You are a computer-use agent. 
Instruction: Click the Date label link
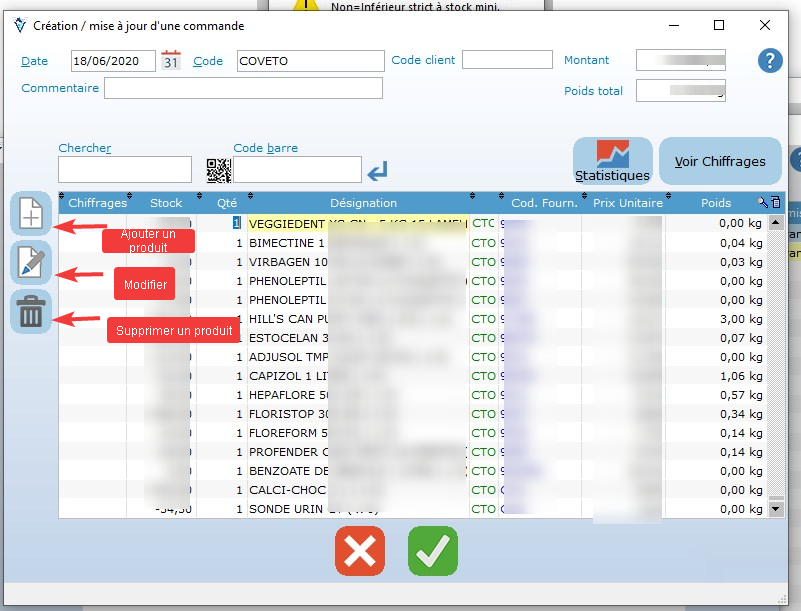(34, 61)
